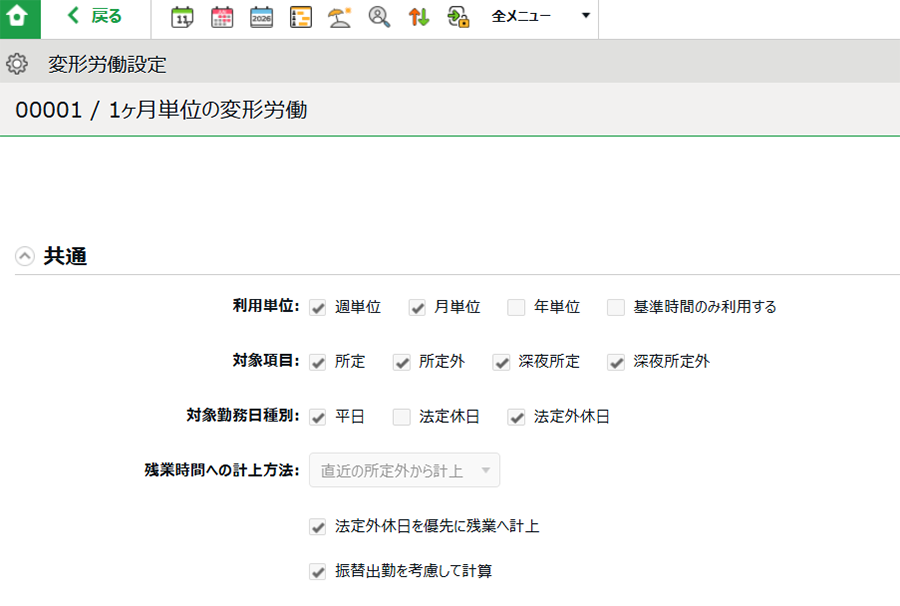Open the employee search magnifier icon

pyautogui.click(x=379, y=17)
